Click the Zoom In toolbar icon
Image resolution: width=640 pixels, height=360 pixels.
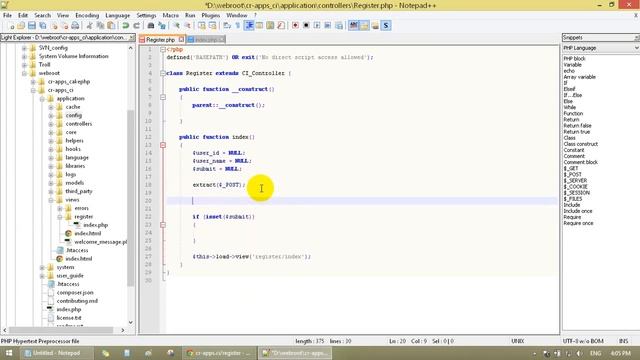pos(176,26)
